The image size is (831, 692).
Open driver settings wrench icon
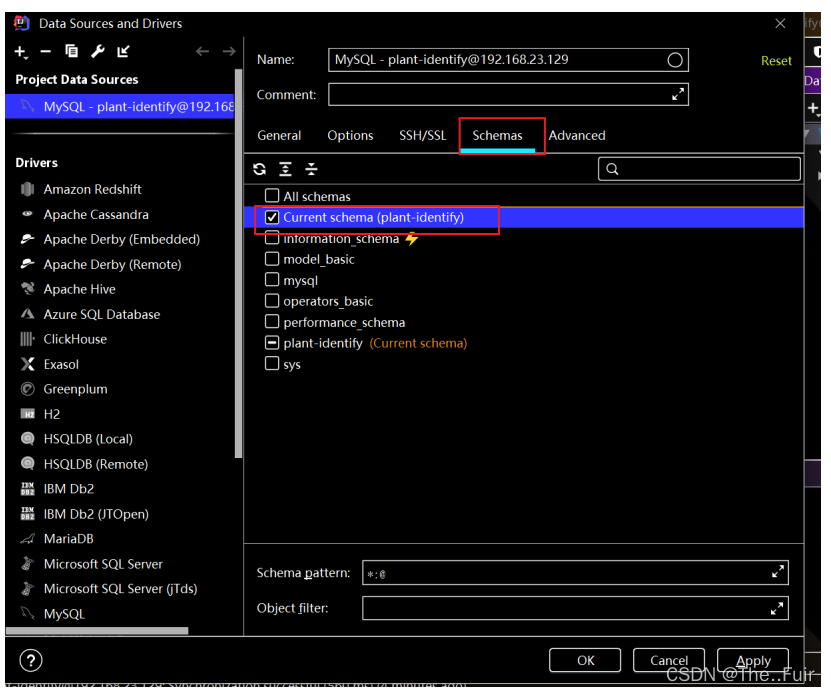pyautogui.click(x=98, y=51)
